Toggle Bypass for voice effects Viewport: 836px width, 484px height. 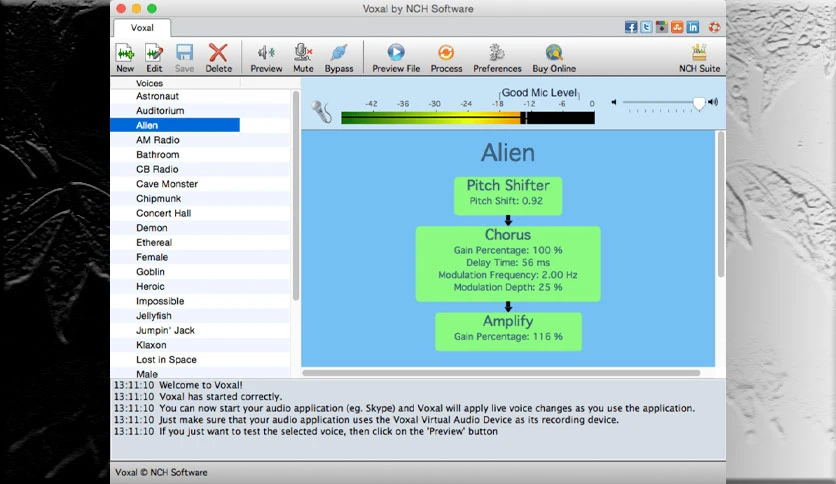click(x=339, y=58)
